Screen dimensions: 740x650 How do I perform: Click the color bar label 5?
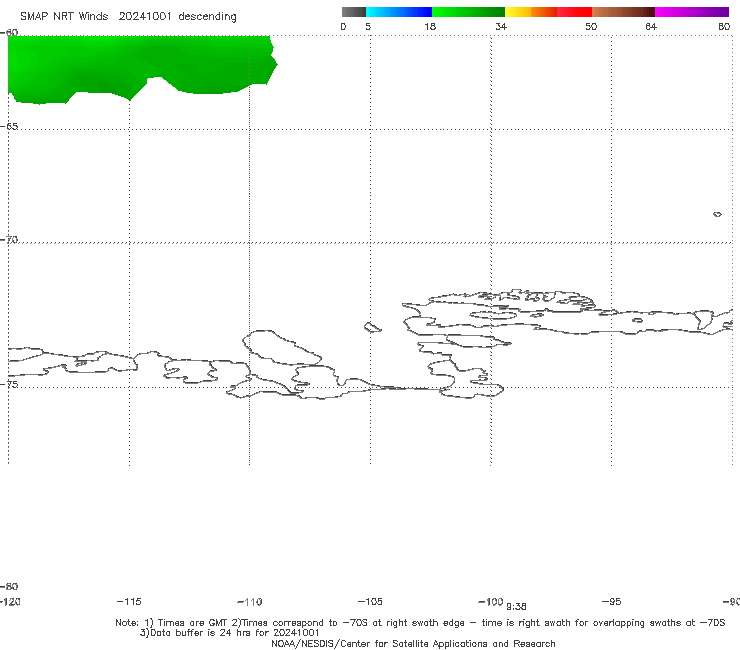[368, 26]
